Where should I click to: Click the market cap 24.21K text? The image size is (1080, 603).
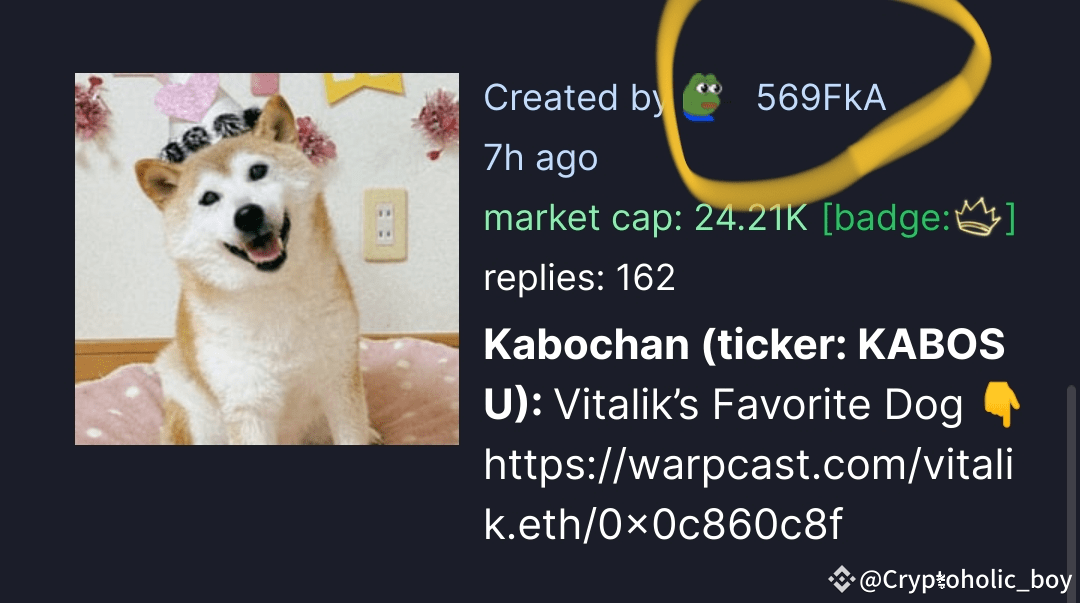coord(645,219)
